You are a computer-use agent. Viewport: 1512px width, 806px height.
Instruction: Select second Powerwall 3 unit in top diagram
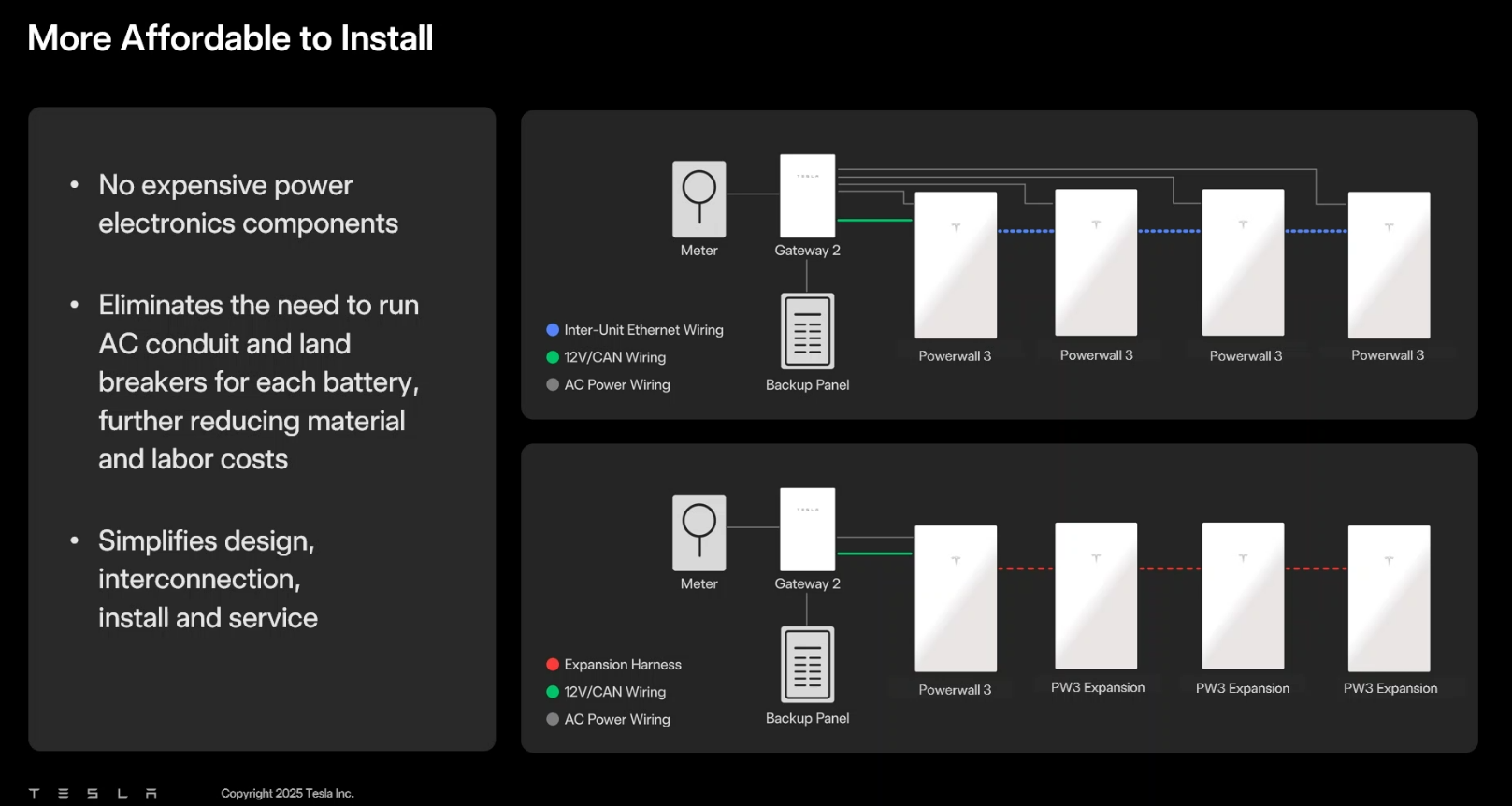[x=1096, y=263]
